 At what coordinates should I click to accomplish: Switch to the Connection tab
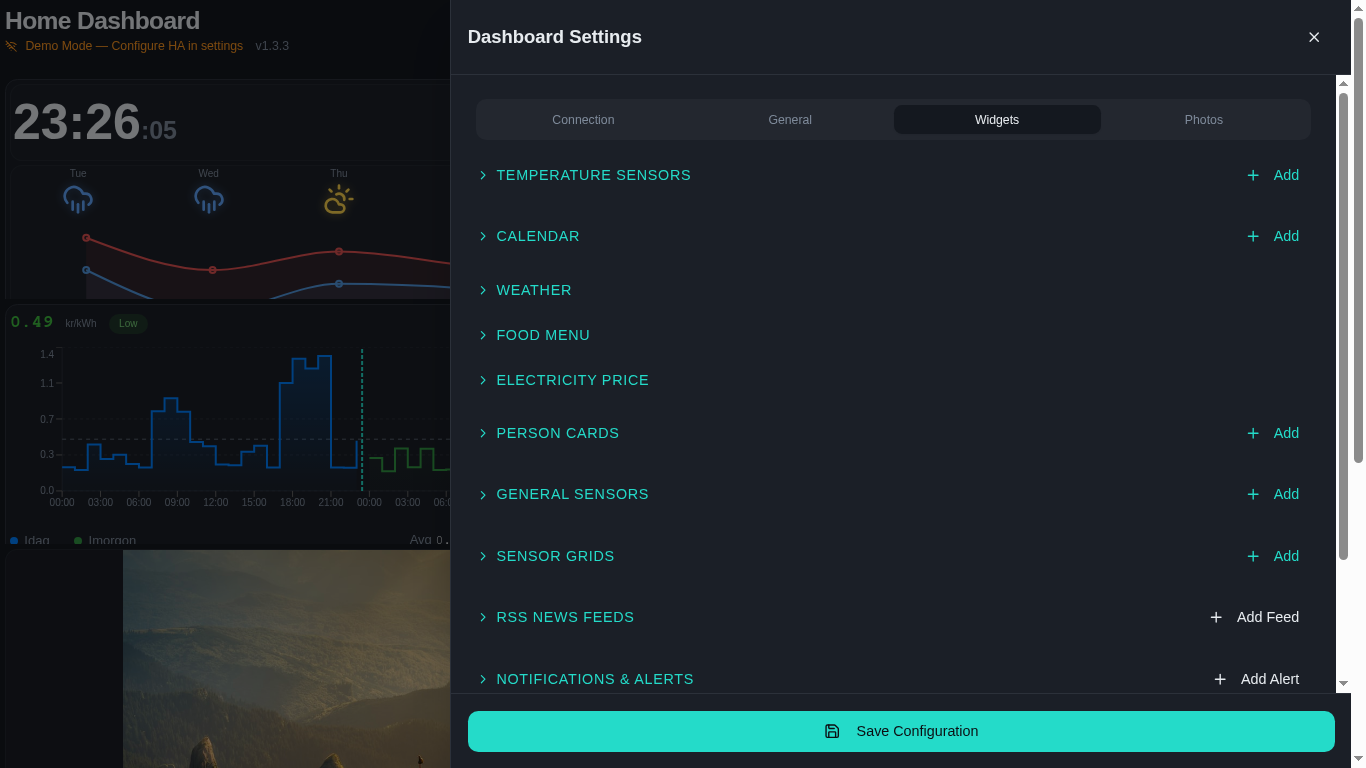tap(583, 120)
